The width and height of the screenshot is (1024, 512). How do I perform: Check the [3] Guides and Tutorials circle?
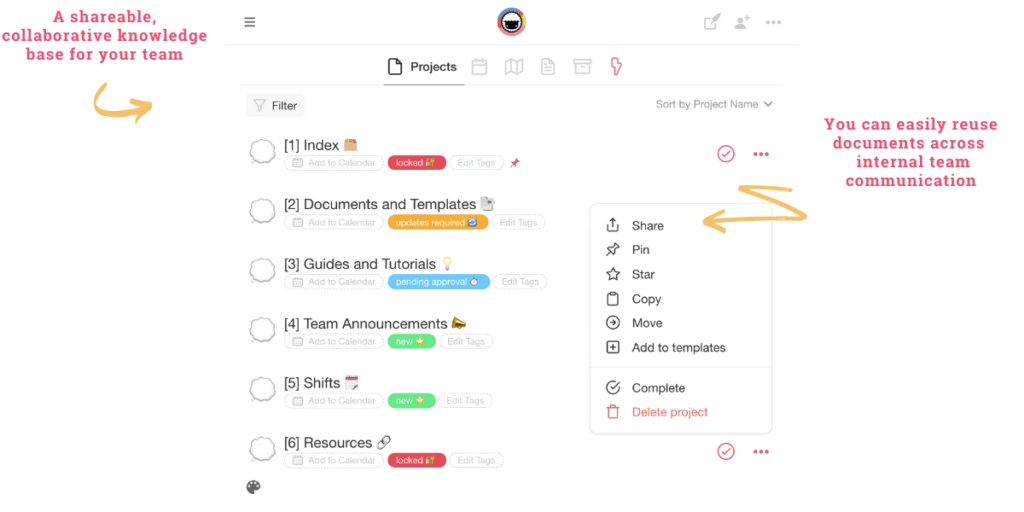pos(262,271)
